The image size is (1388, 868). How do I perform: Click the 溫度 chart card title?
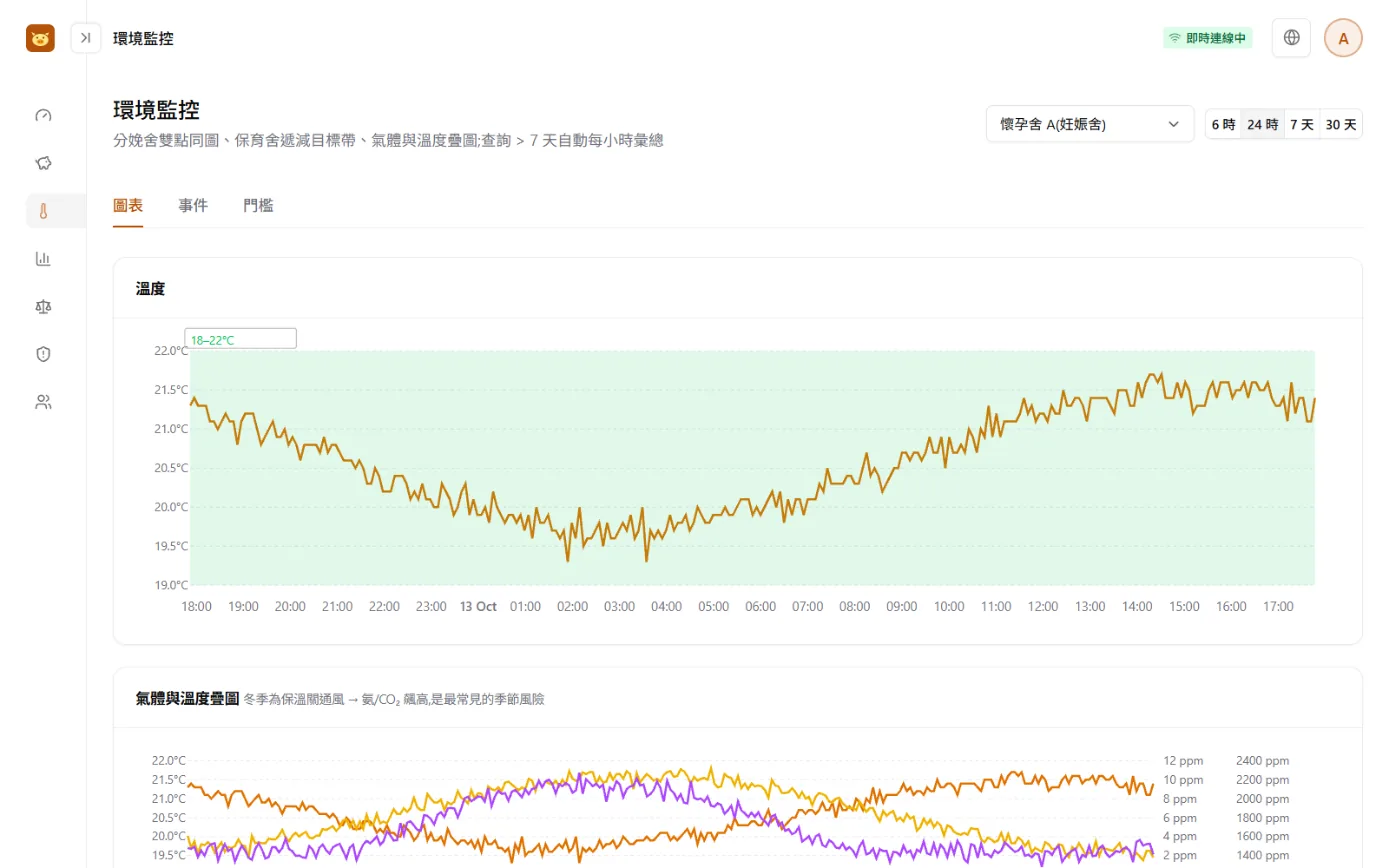click(150, 289)
